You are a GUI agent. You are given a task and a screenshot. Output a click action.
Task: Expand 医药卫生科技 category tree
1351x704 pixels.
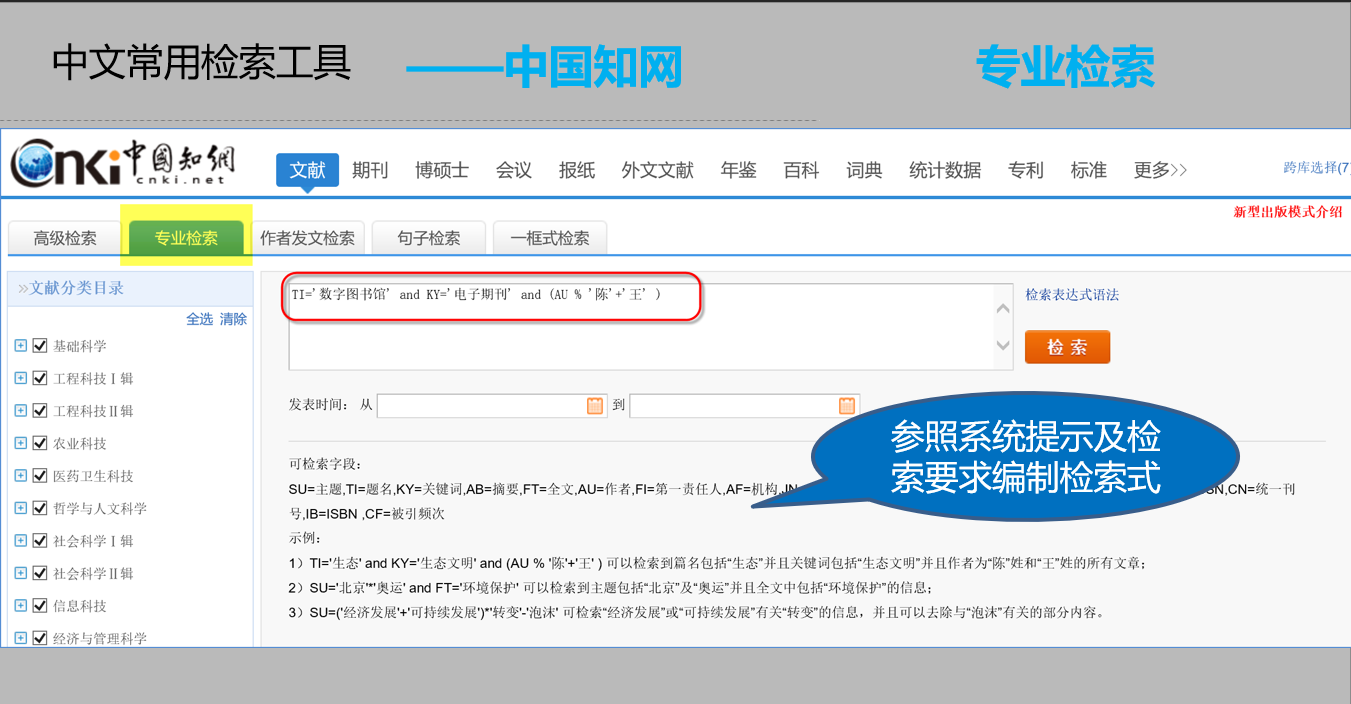[x=21, y=476]
